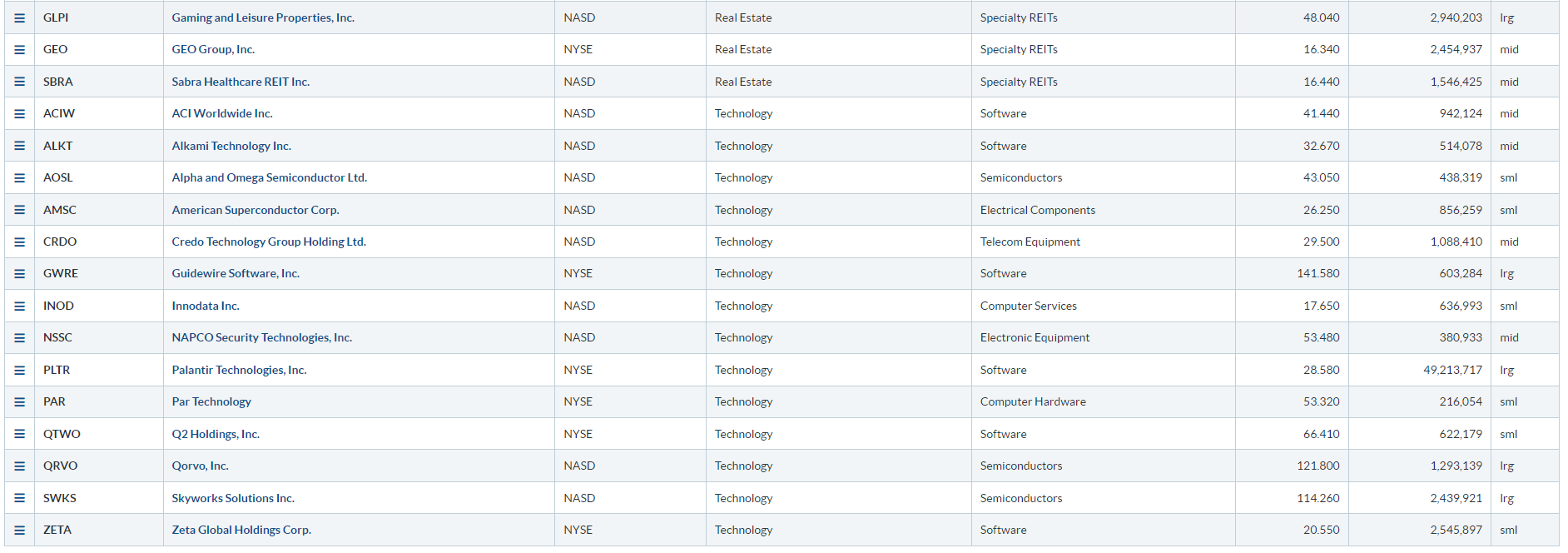Click the menu icon beside SBRA

19,82
